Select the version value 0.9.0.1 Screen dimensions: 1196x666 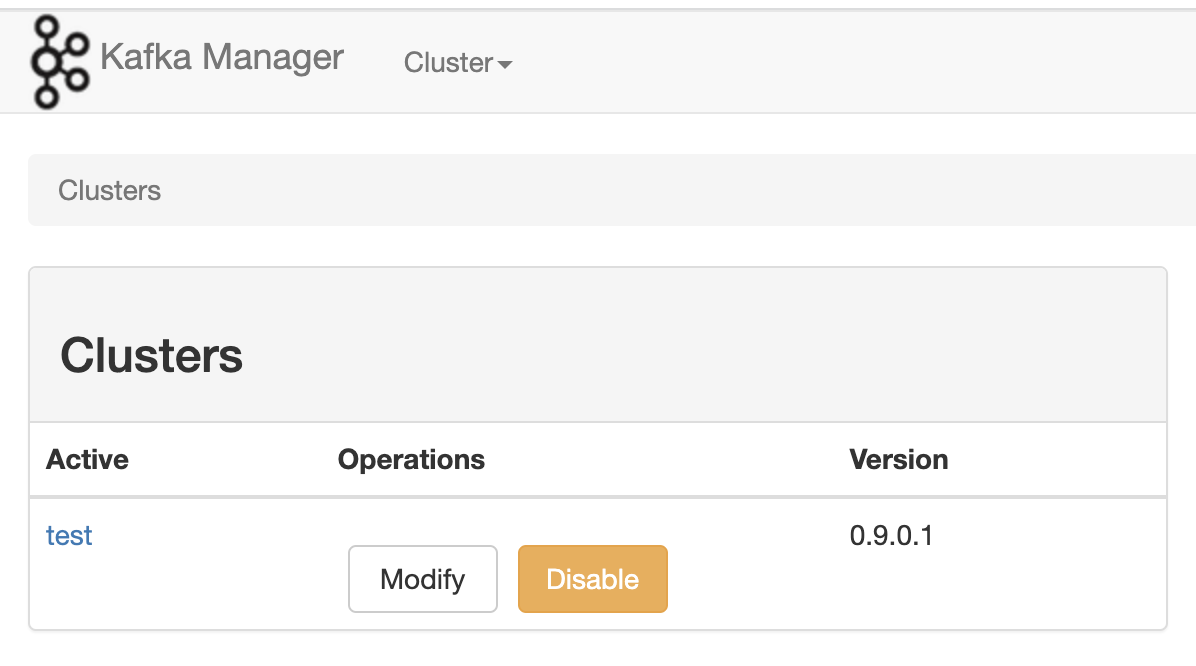(x=891, y=535)
